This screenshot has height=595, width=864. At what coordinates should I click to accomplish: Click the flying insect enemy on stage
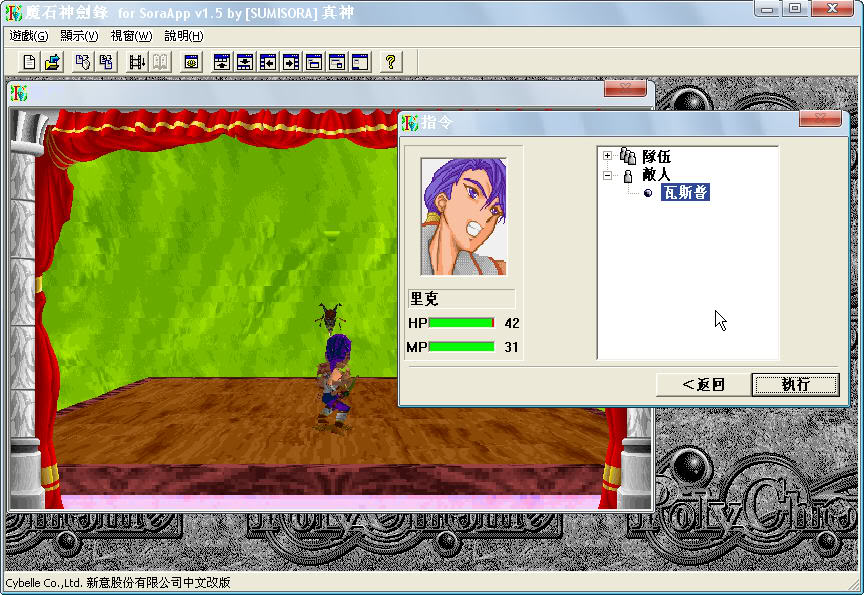coord(330,318)
